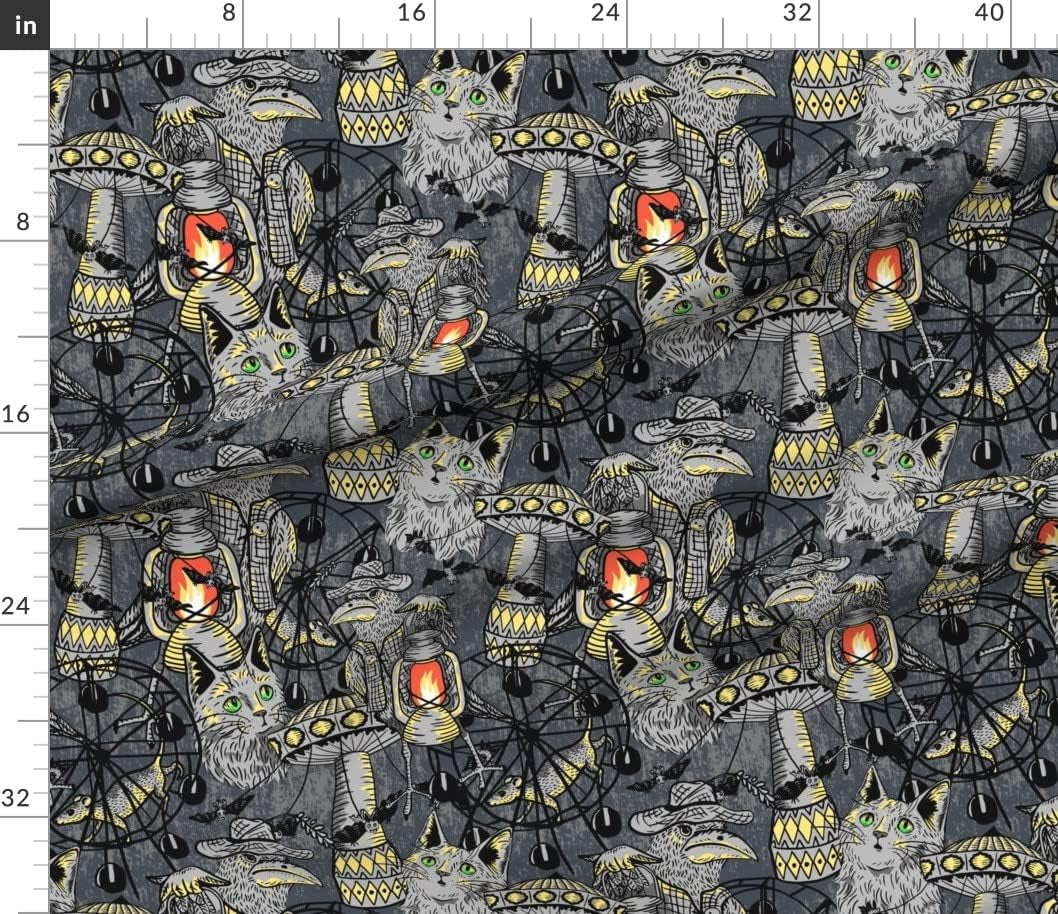
Task: Click the number 24 on the top ruler
Action: 603,14
